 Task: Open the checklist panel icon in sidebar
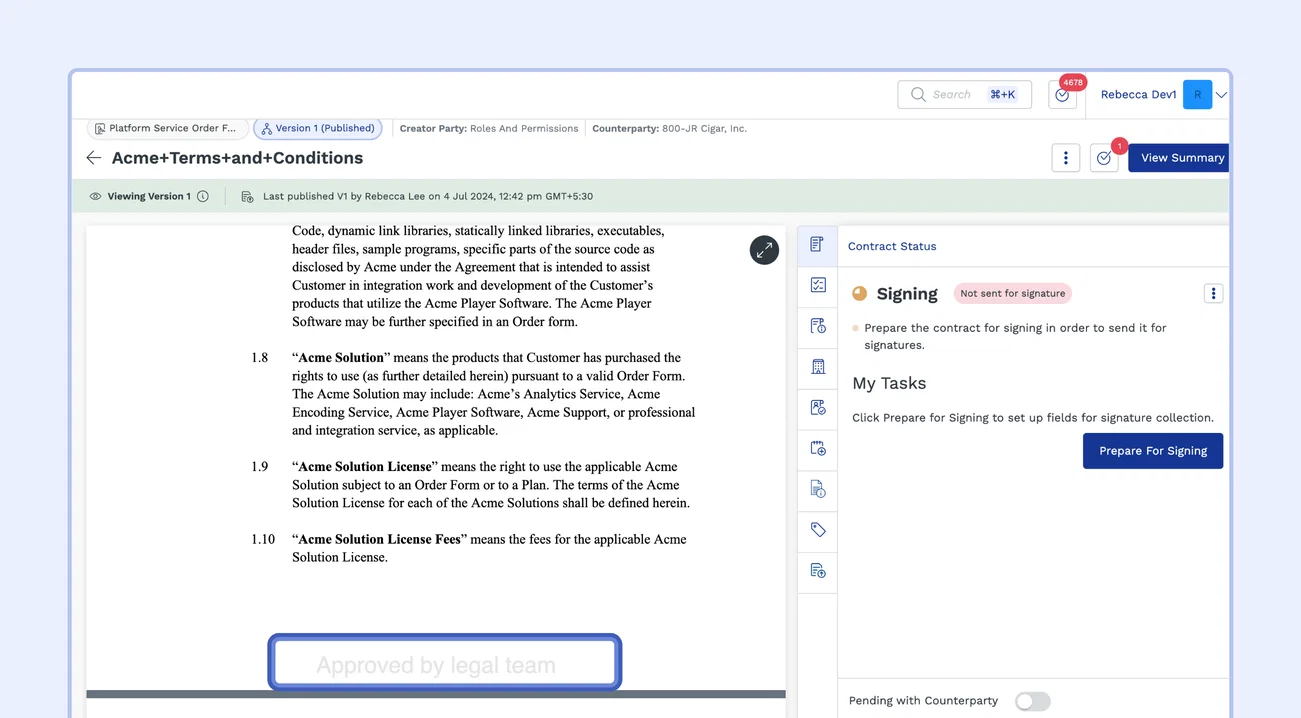[x=818, y=286]
